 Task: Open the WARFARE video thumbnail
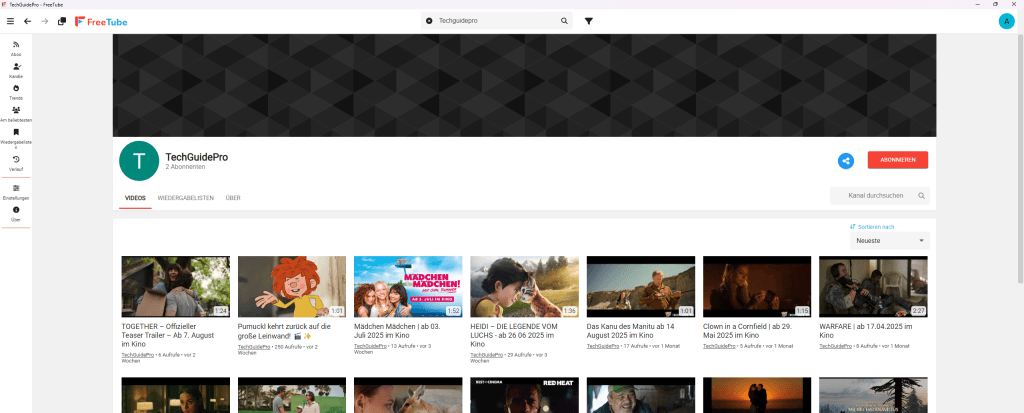[873, 287]
